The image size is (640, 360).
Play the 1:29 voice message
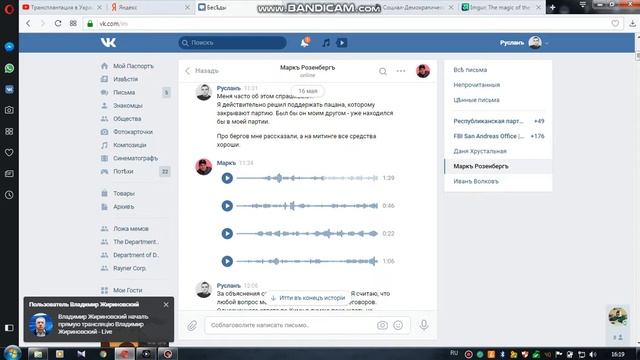[x=227, y=178]
